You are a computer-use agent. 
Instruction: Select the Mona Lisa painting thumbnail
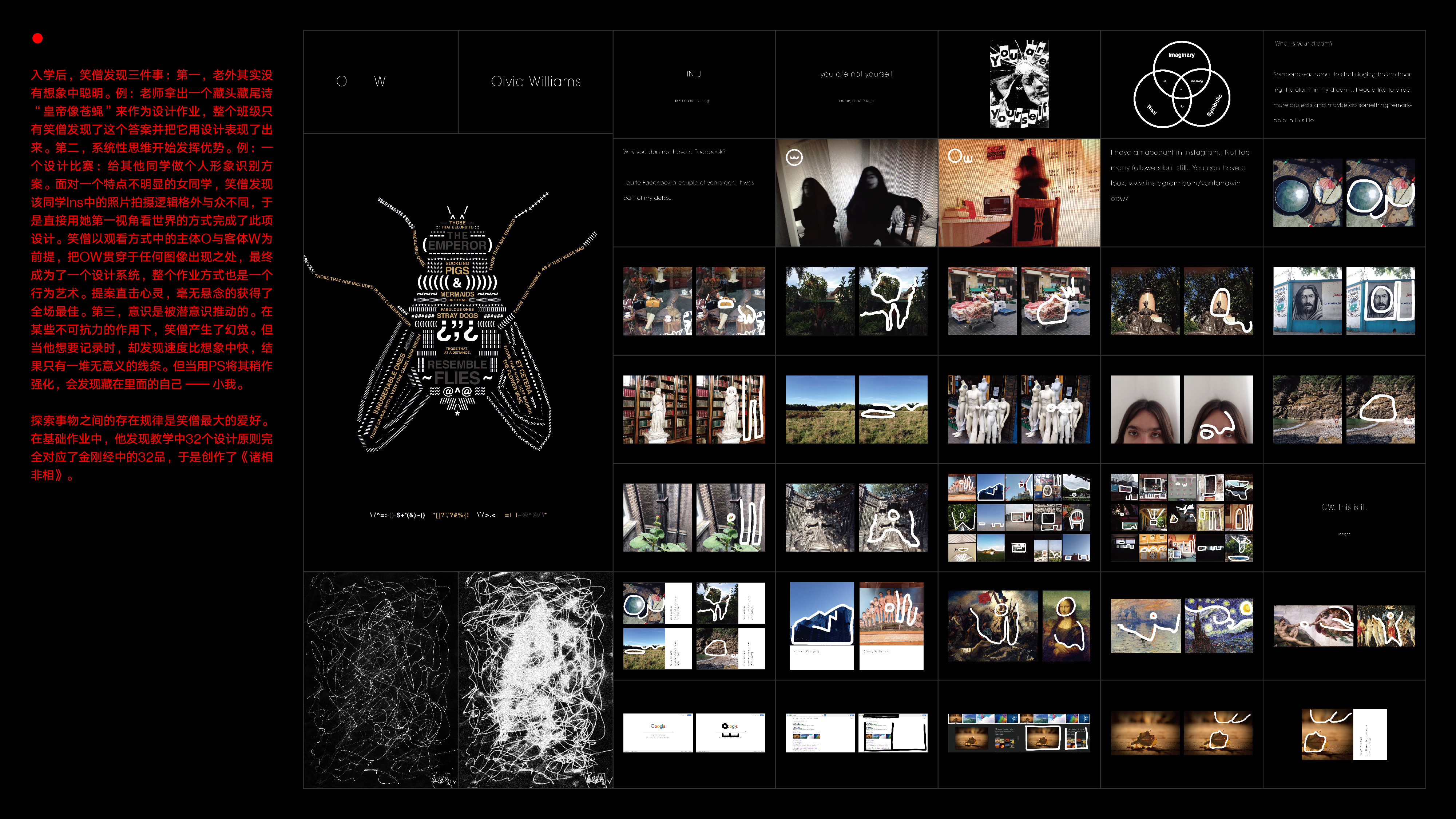(1066, 626)
